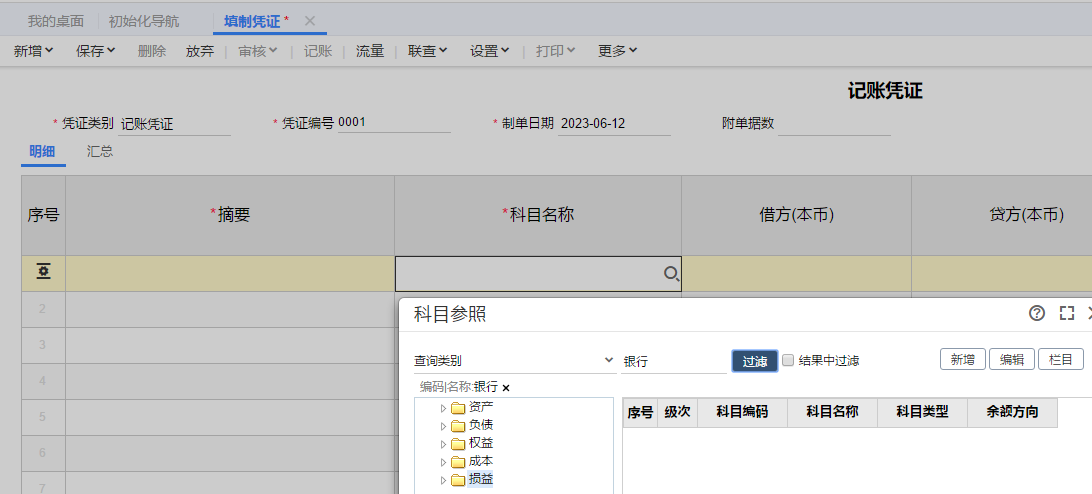
Task: Remove the 银行 filter tag
Action: point(506,387)
